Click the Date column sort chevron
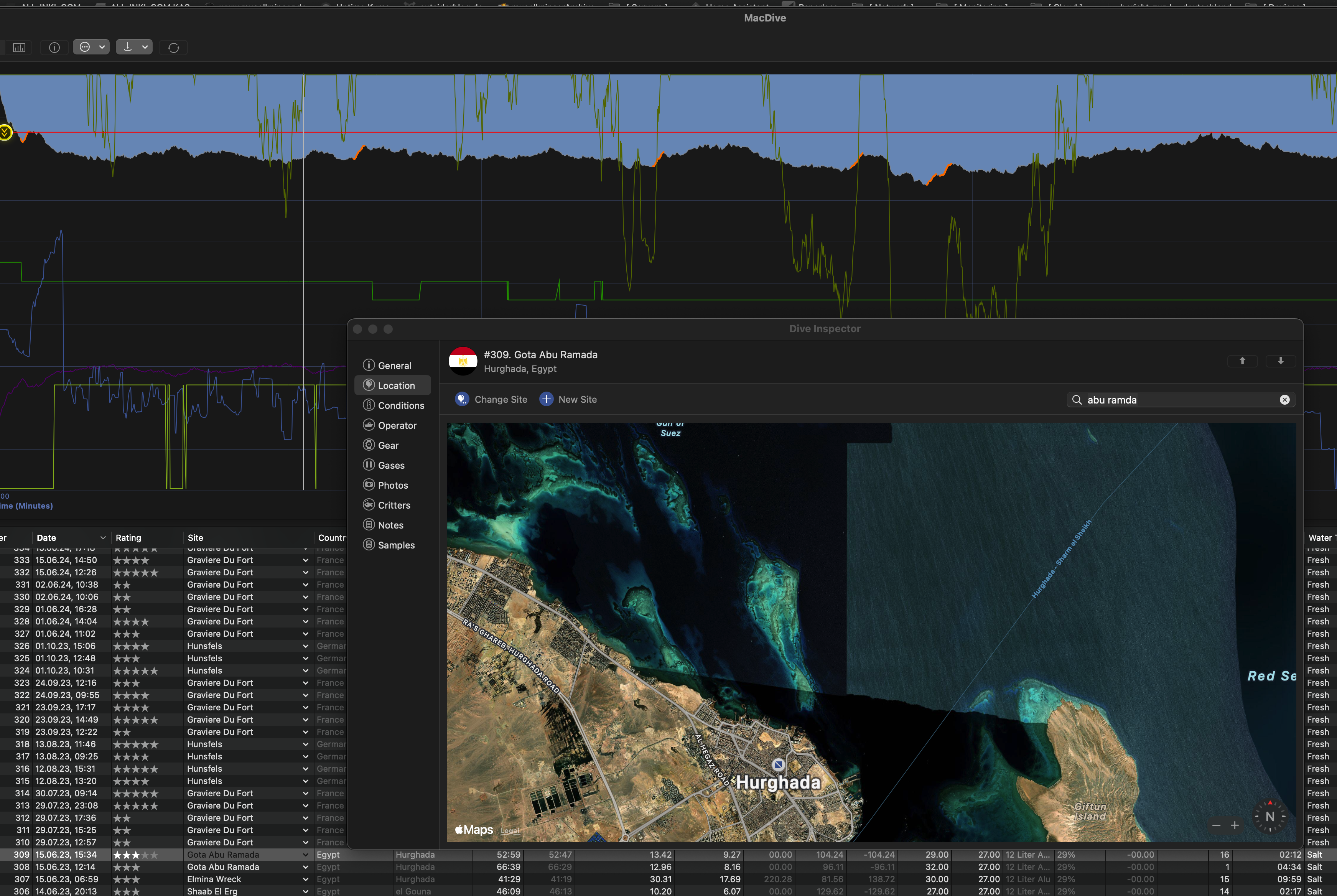 (103, 538)
